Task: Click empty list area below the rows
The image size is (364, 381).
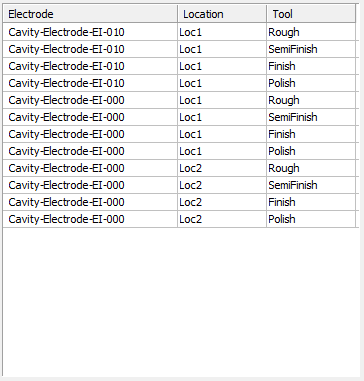Action: coord(180,302)
